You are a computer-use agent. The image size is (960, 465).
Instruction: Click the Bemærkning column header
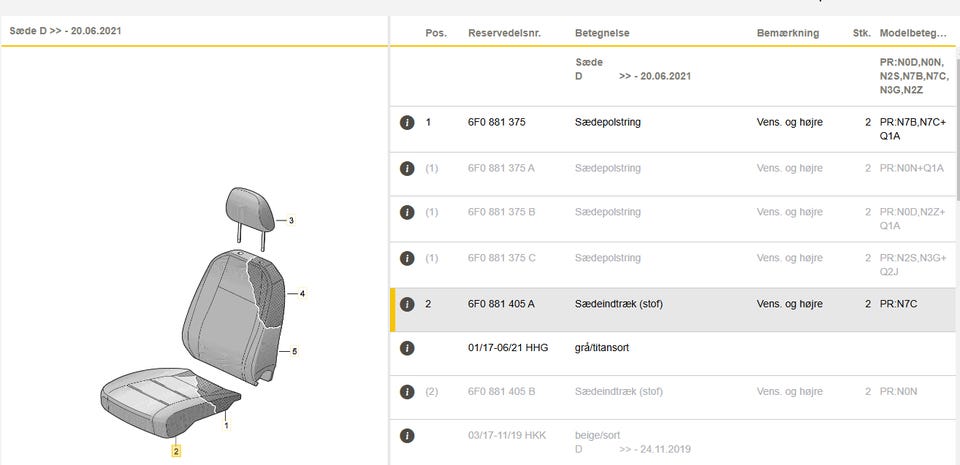787,33
